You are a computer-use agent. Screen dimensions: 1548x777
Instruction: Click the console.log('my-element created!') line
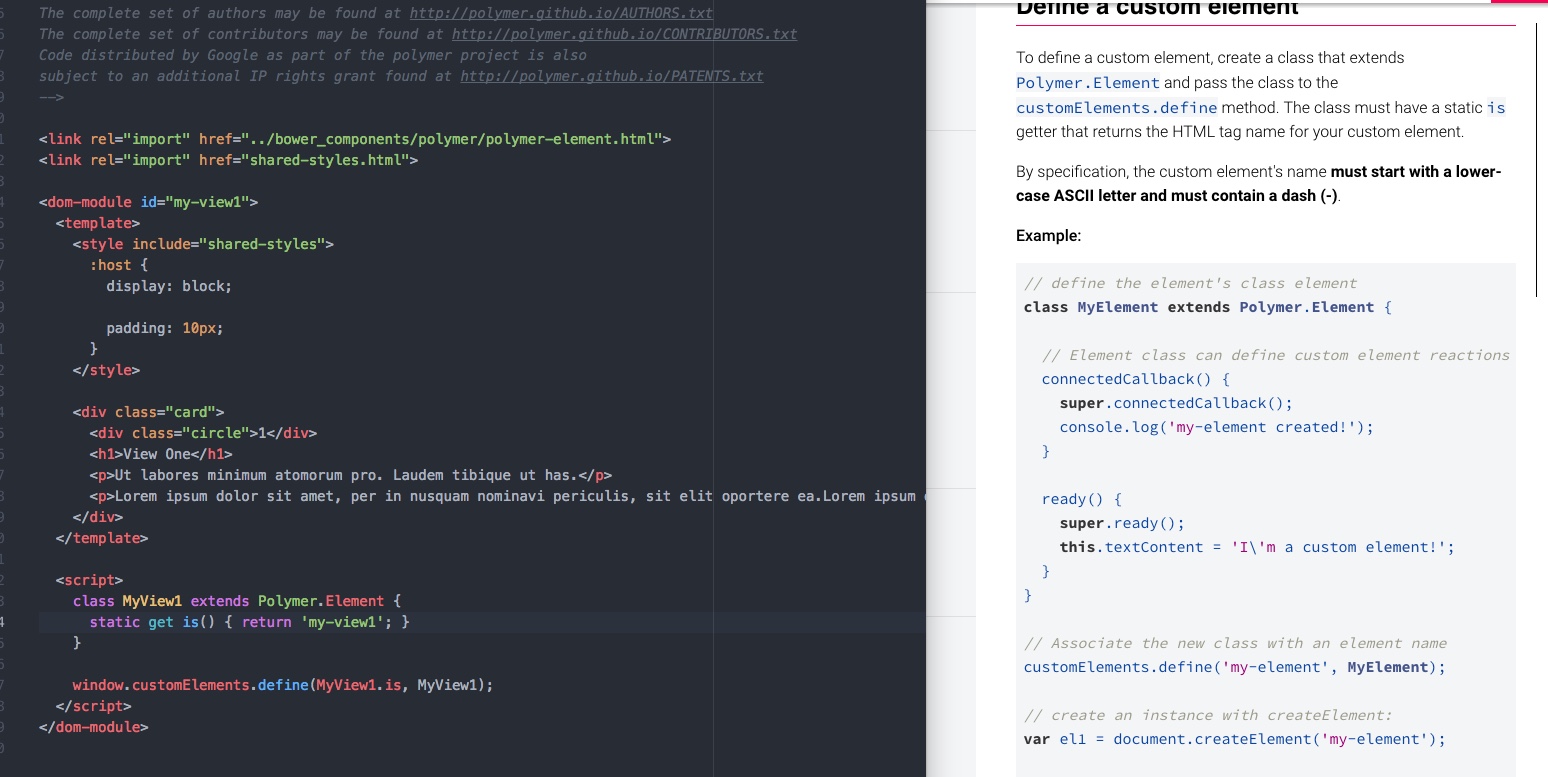pyautogui.click(x=1217, y=427)
